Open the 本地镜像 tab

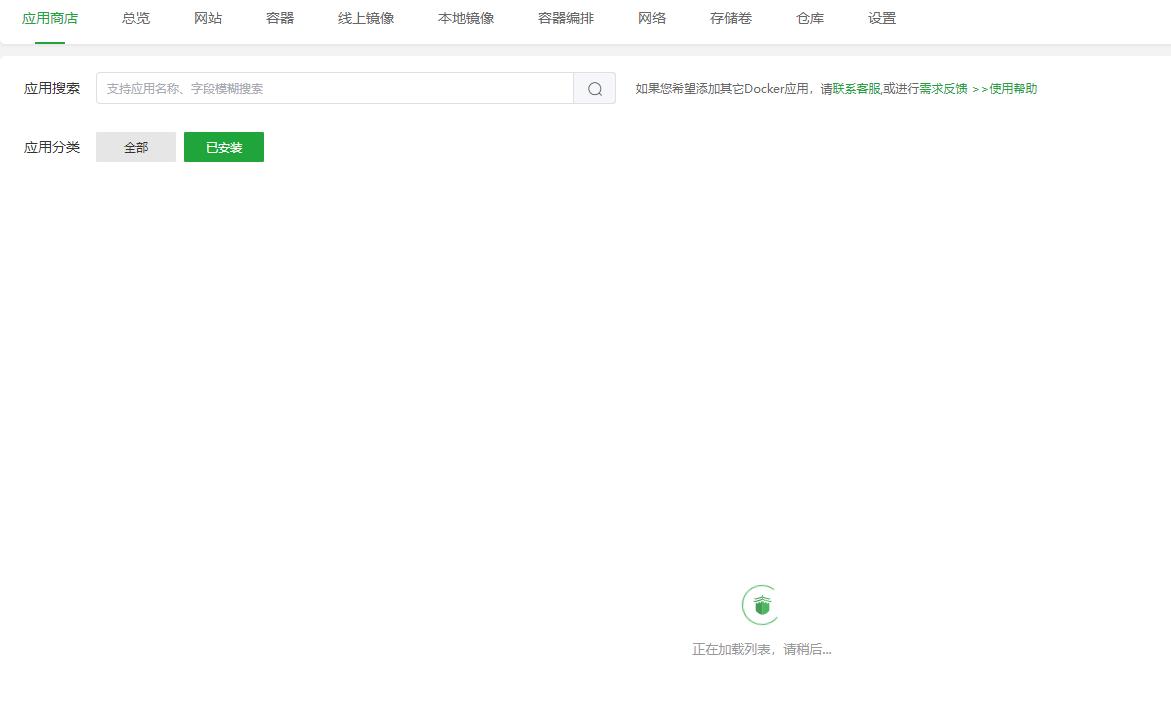point(466,19)
